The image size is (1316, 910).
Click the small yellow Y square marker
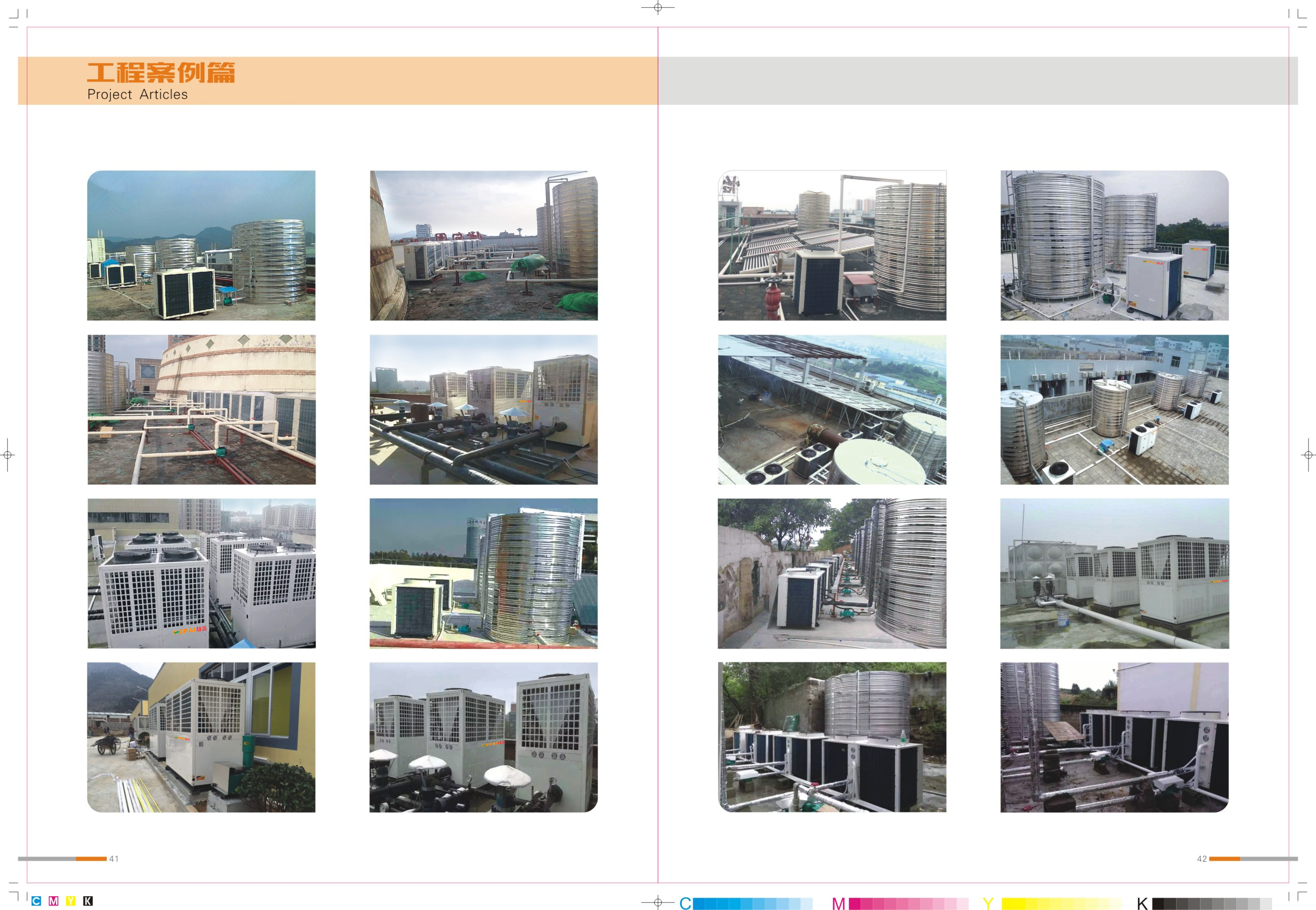tap(71, 901)
